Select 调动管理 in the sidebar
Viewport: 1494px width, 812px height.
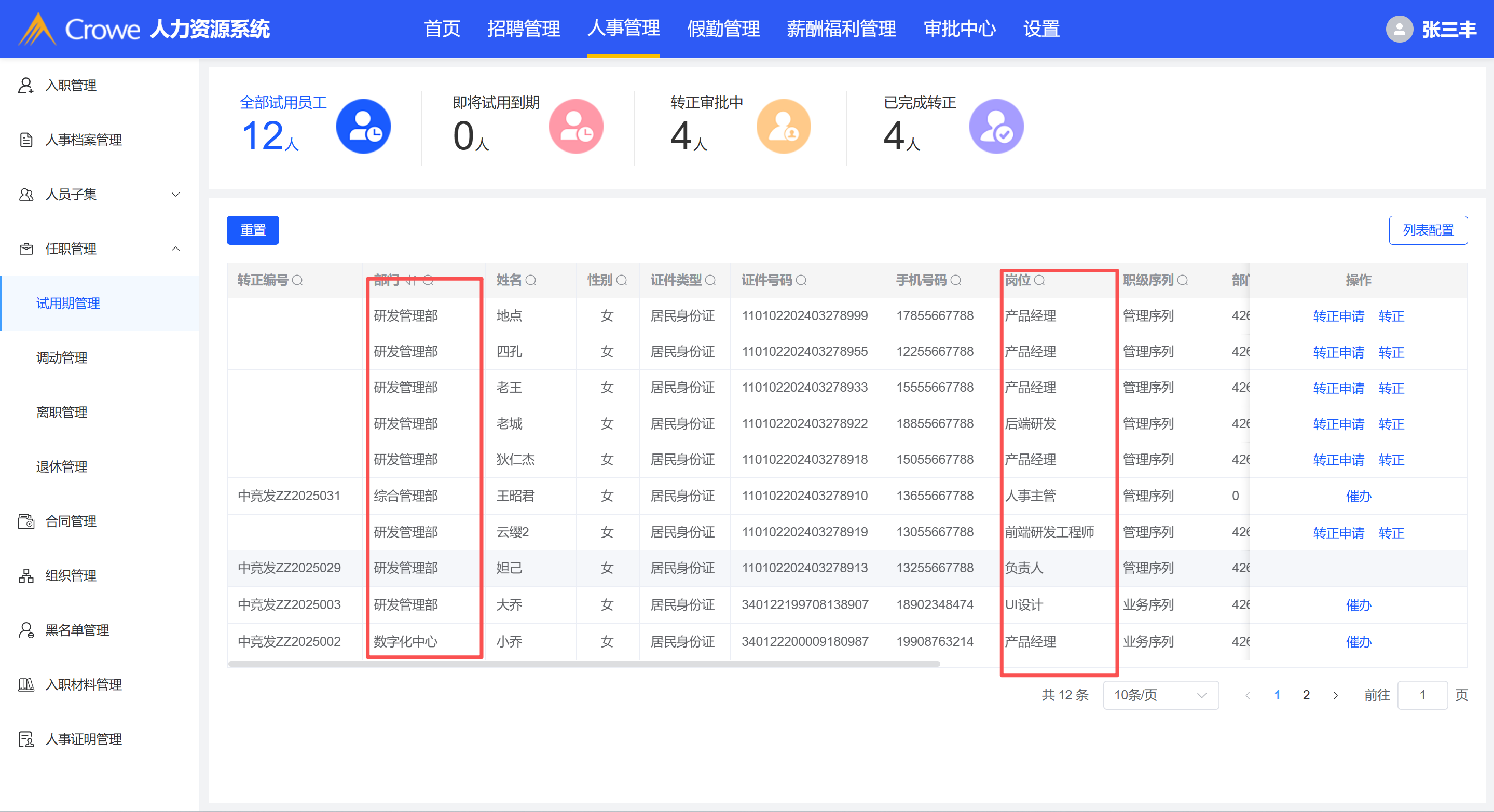point(62,358)
